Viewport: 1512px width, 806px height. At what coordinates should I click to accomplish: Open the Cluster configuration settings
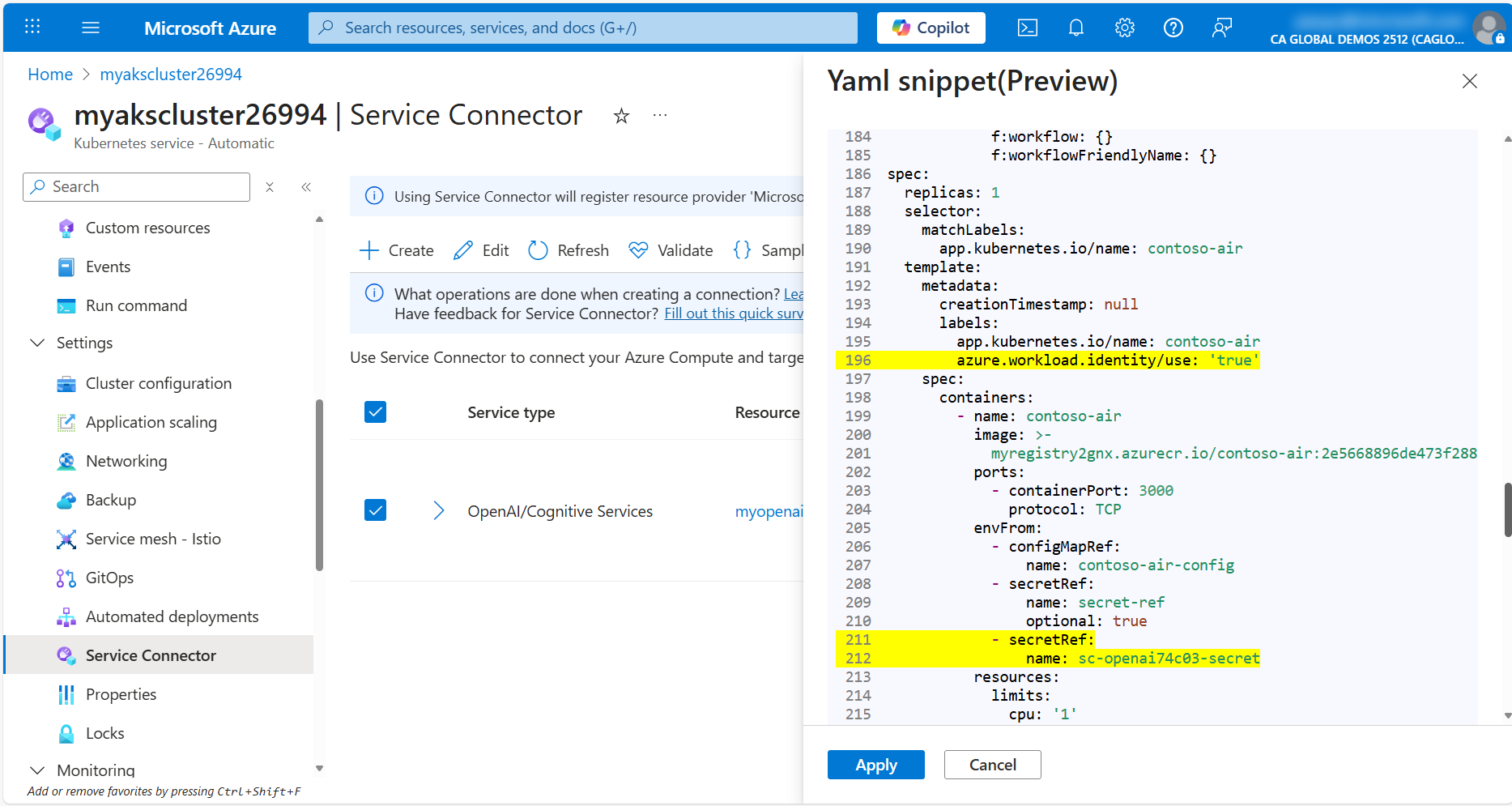click(x=158, y=382)
